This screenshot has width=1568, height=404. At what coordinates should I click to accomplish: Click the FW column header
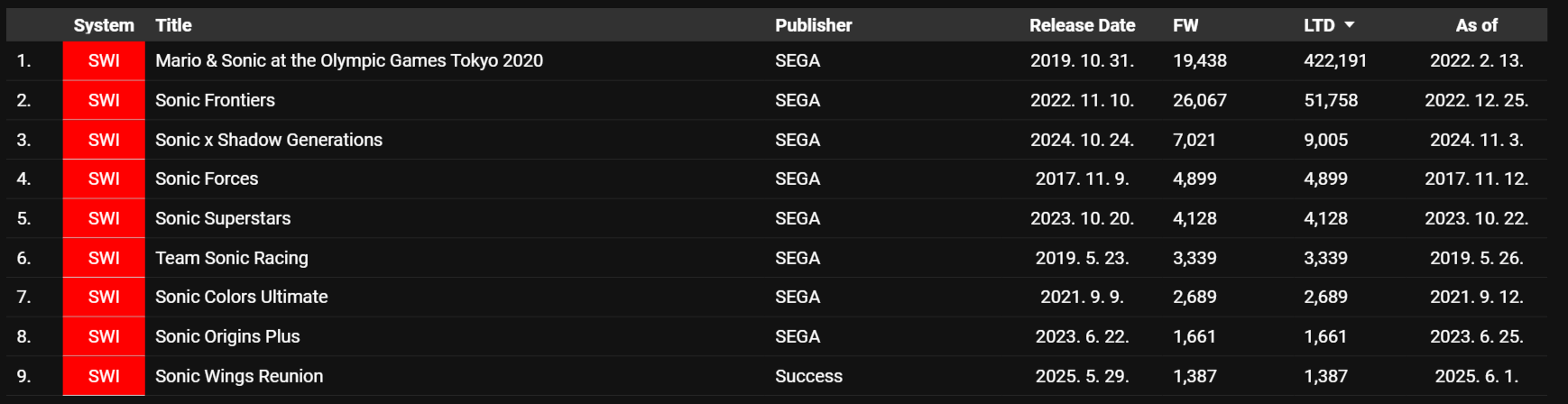point(1185,25)
